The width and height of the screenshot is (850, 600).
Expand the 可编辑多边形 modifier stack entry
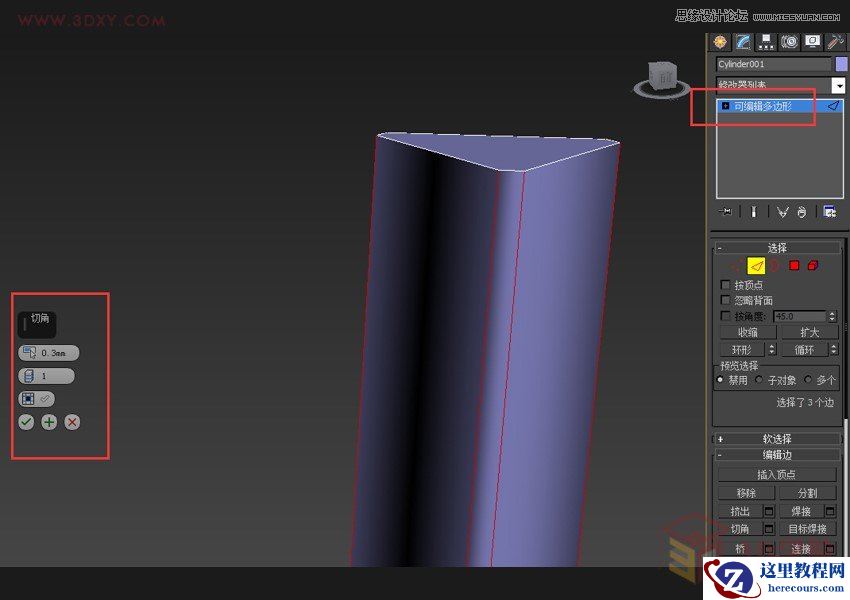point(725,105)
